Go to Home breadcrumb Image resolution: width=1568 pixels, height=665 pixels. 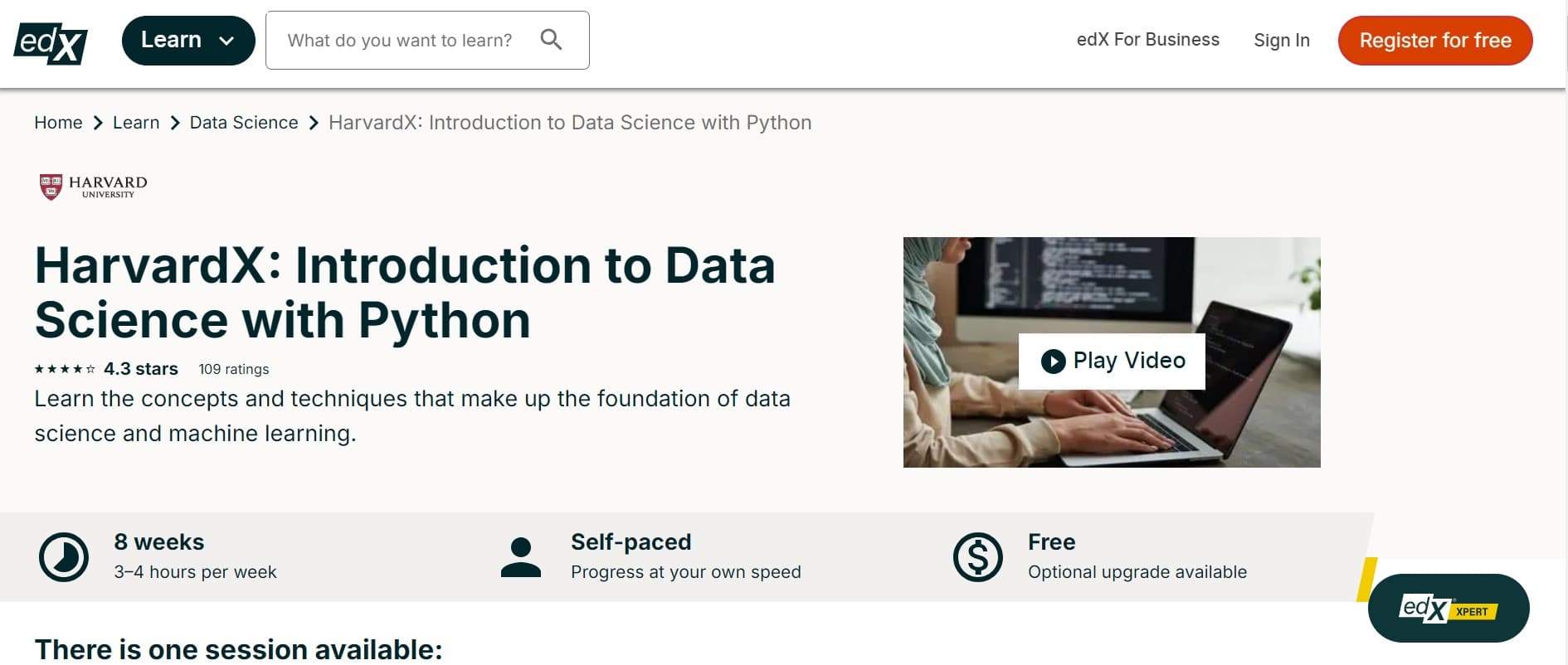coord(58,123)
